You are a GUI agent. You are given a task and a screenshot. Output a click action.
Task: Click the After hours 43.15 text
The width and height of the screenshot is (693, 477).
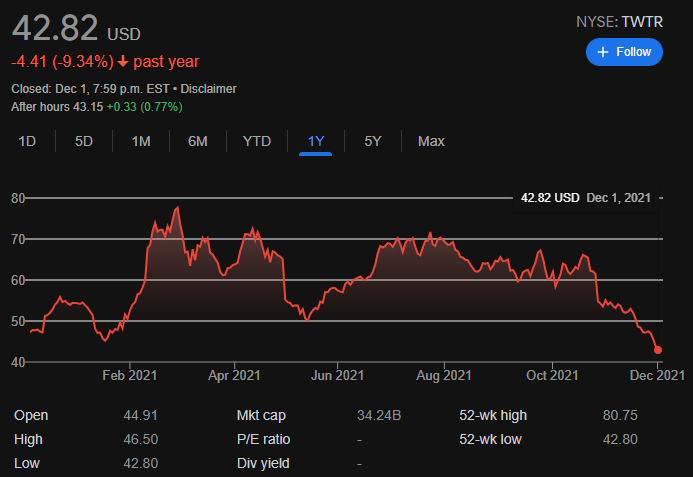(57, 107)
